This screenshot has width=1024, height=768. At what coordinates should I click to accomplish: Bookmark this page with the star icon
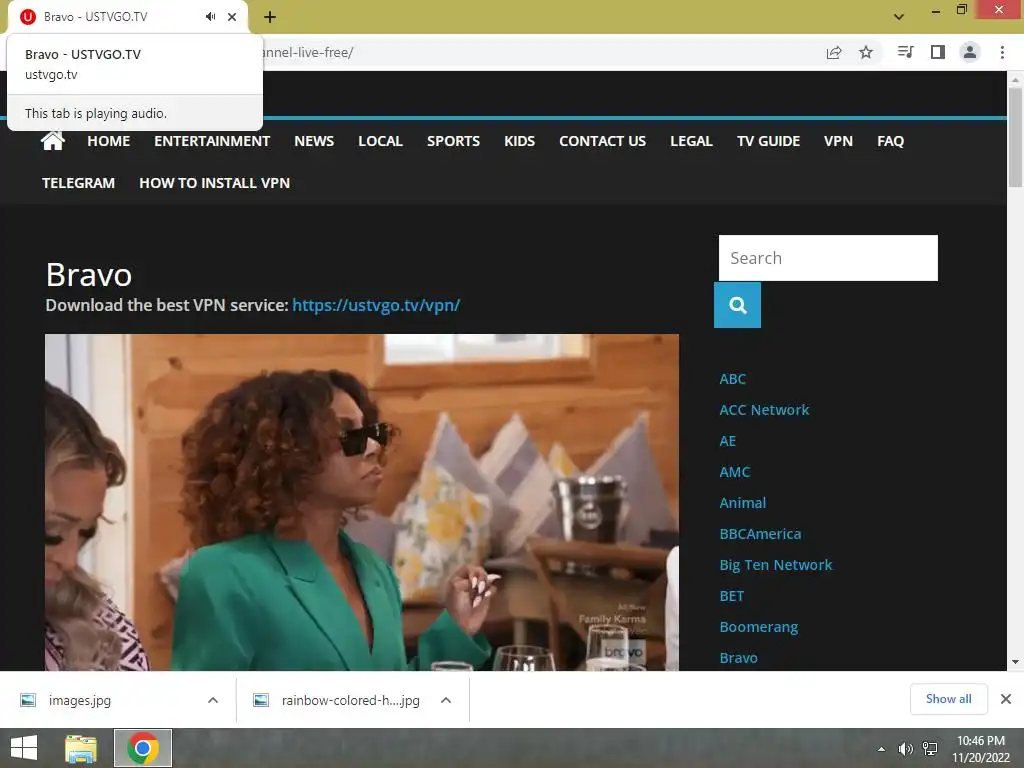866,52
